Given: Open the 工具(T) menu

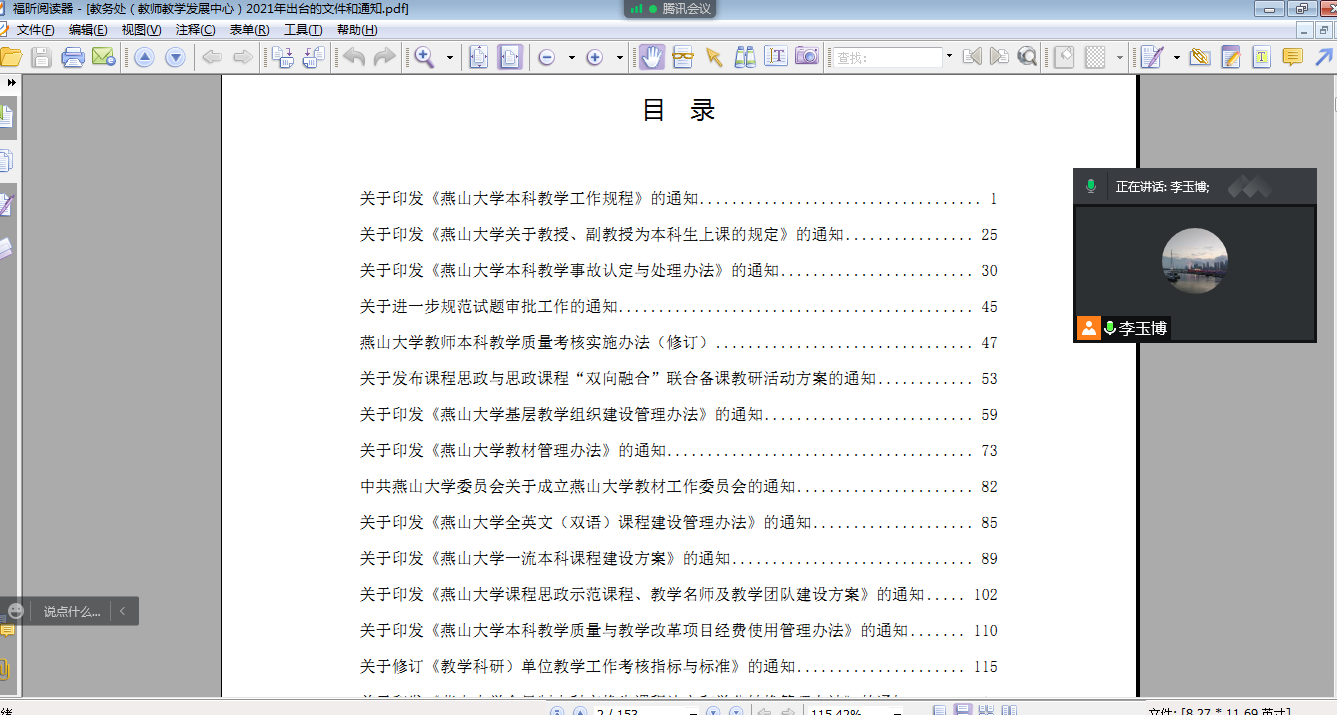Looking at the screenshot, I should pyautogui.click(x=302, y=30).
